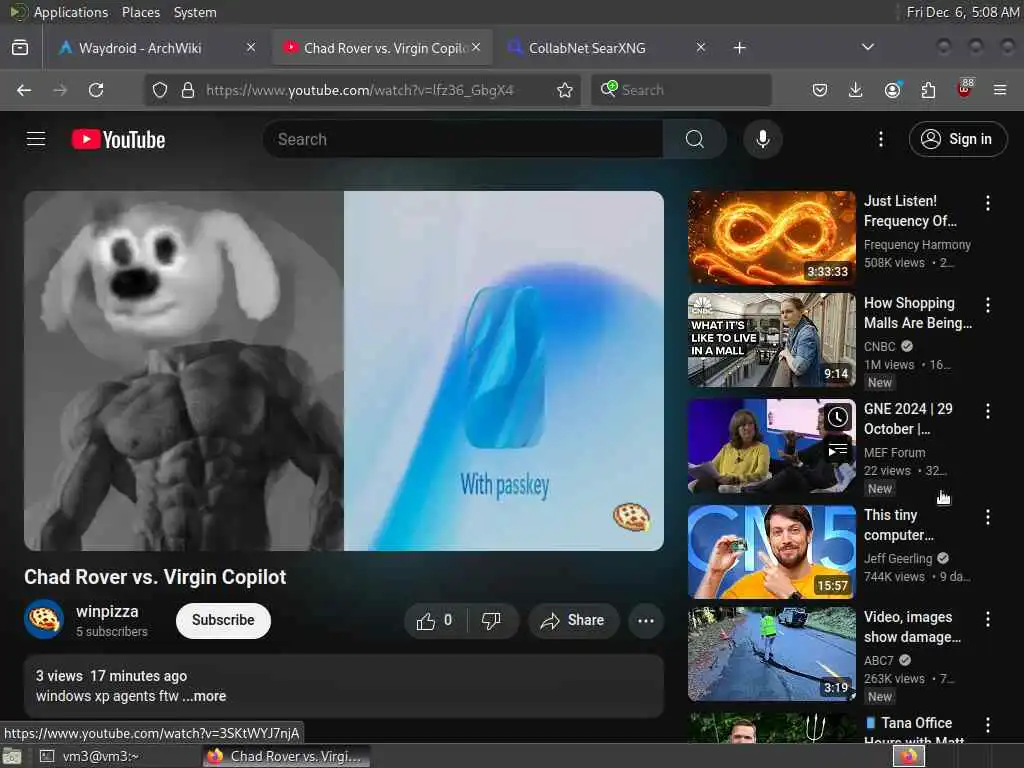Add GNE 2024 video to queue
The image size is (1024, 768).
(838, 451)
